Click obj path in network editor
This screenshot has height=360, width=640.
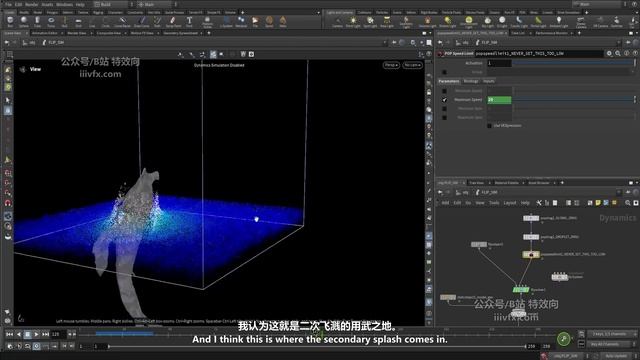(465, 192)
